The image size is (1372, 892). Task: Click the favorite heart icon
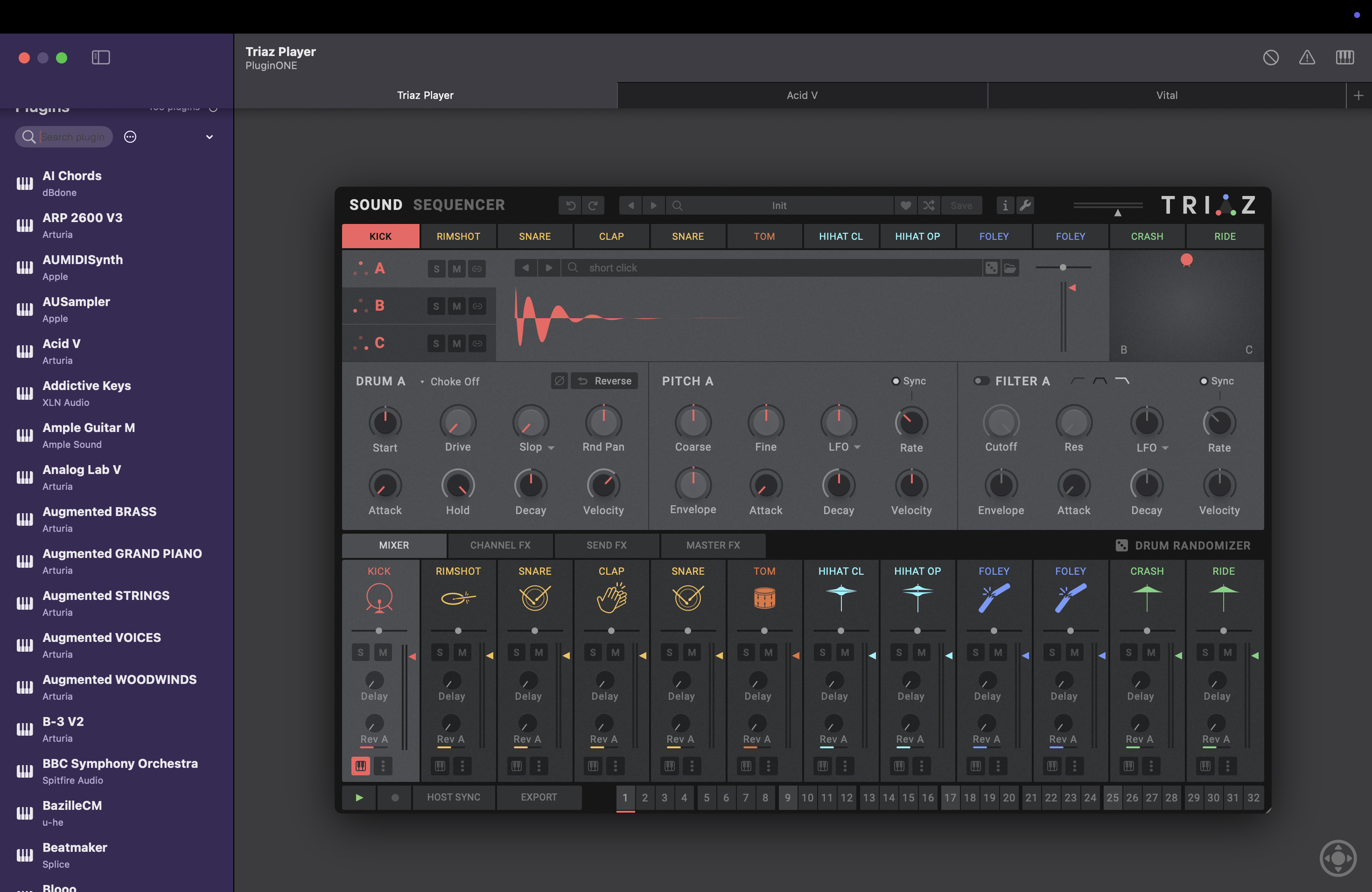point(906,205)
